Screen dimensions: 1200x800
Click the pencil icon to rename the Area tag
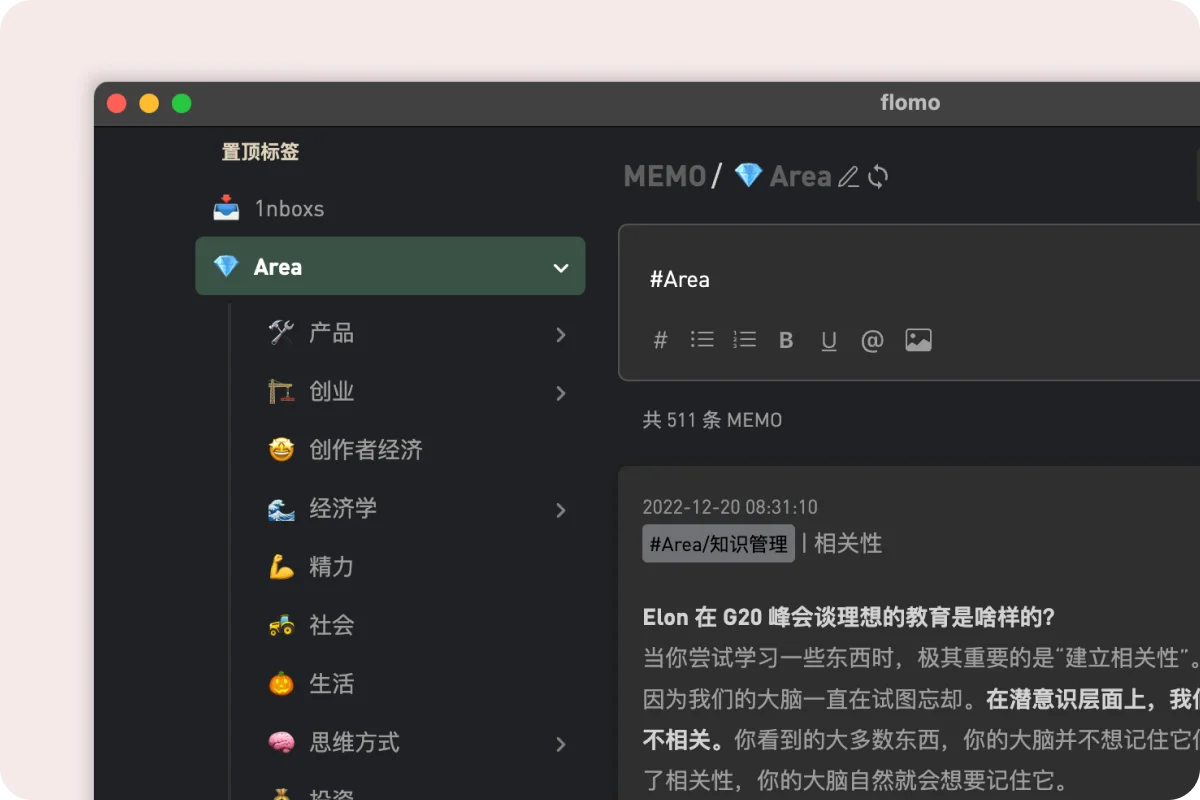click(847, 176)
